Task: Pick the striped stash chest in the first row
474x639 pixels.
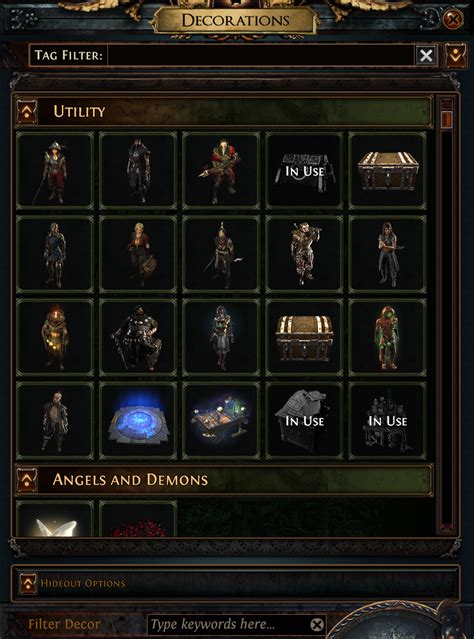Action: click(388, 170)
